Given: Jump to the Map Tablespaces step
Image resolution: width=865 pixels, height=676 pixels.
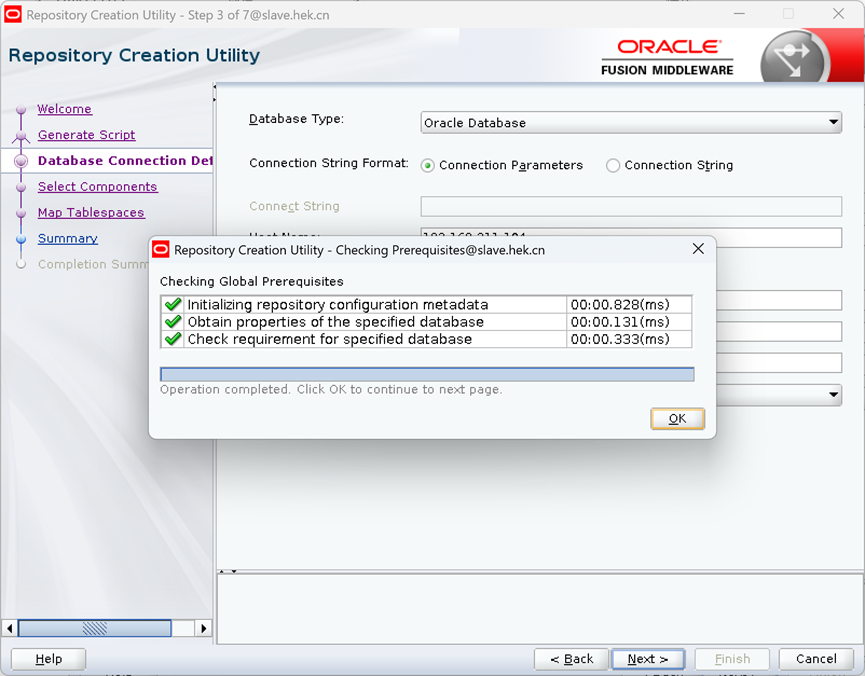Looking at the screenshot, I should (91, 213).
